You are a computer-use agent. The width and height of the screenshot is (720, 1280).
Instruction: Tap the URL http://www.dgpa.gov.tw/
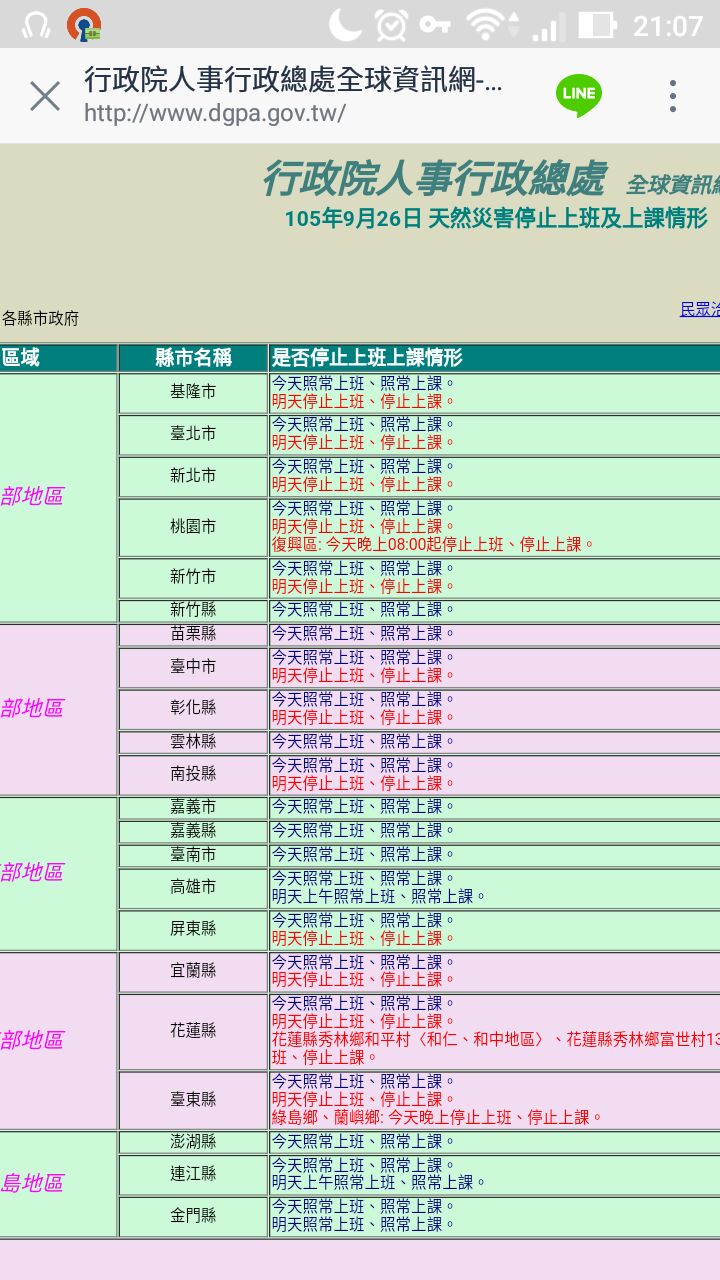click(x=215, y=113)
